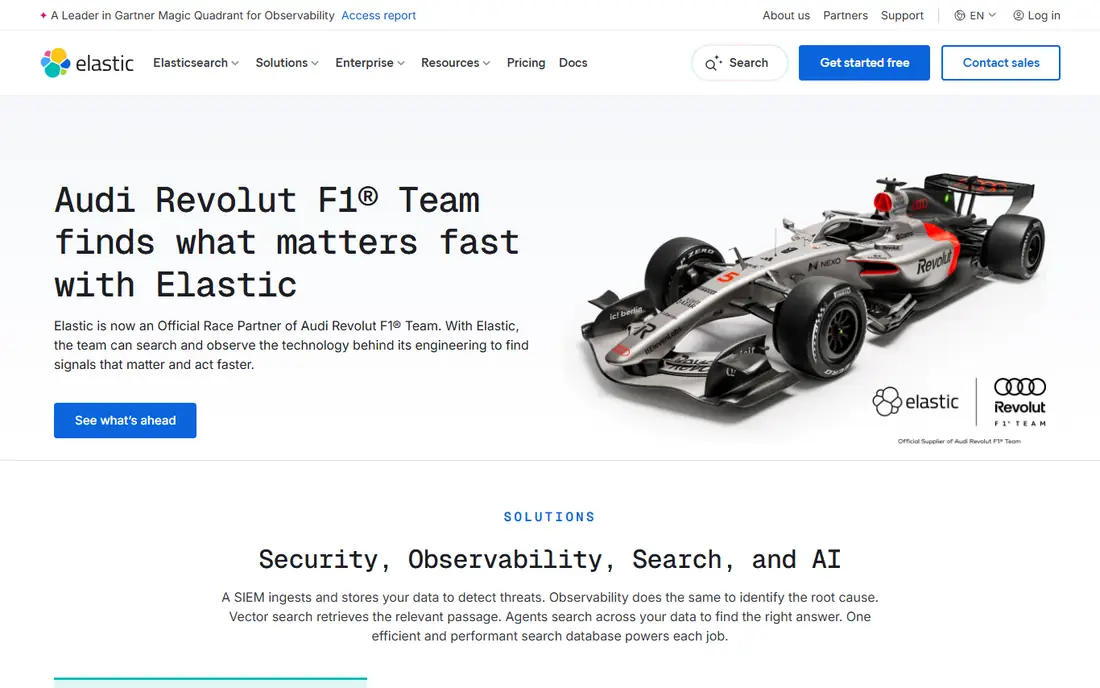
Task: Click the Log in link
Action: (1037, 15)
